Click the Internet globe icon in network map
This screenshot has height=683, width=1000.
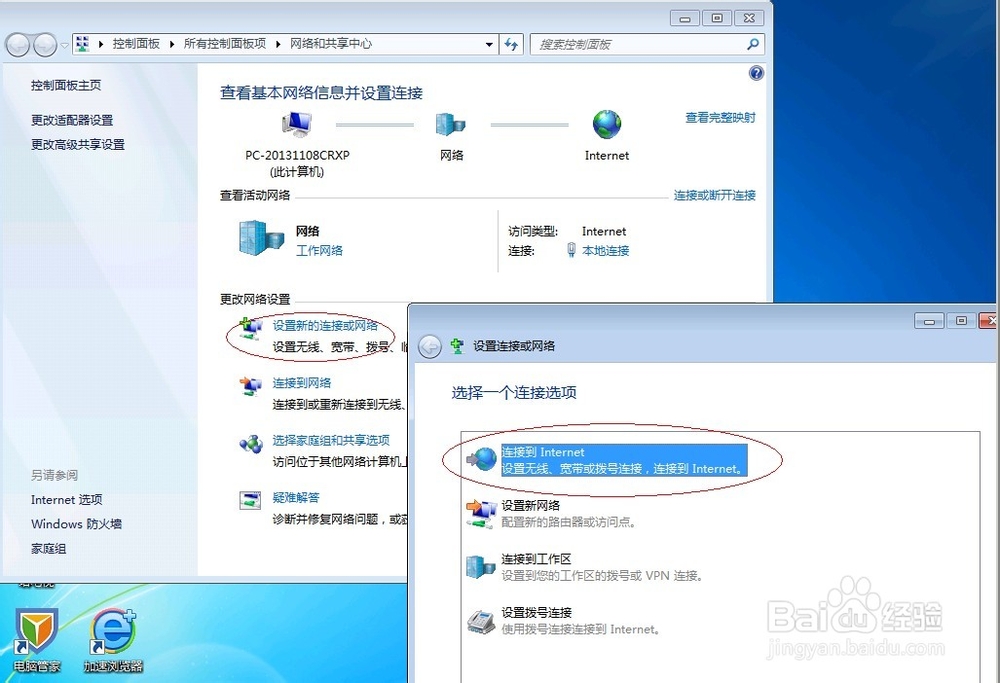(x=606, y=125)
